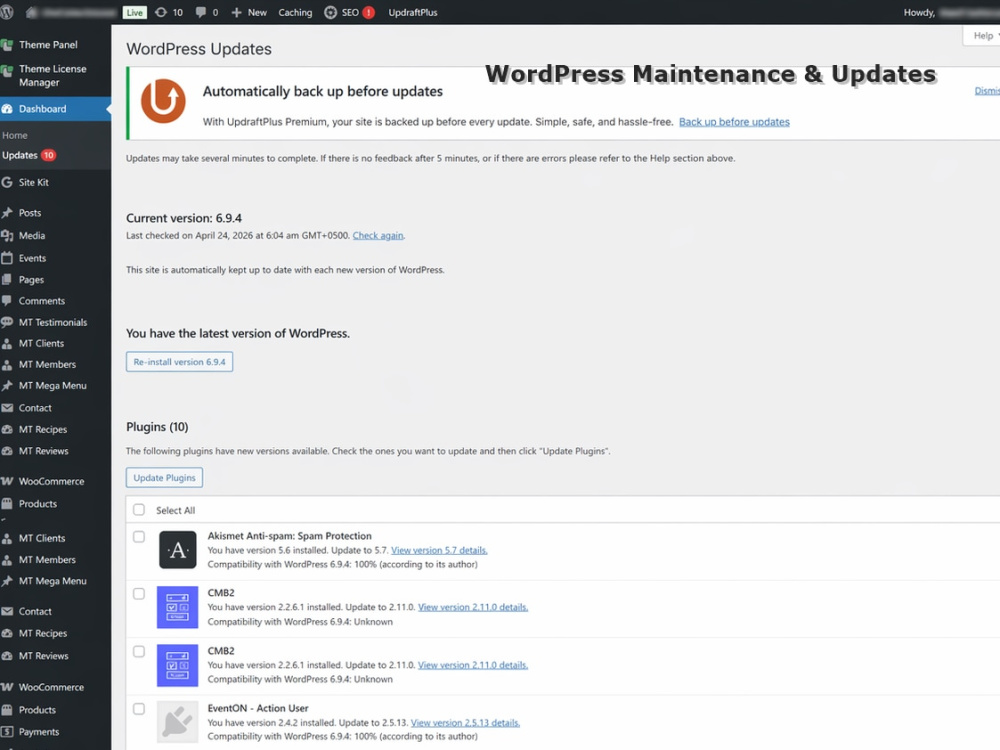Click the admin bar updates icon showing 10
Screen dimensions: 1000x750
tap(161, 12)
